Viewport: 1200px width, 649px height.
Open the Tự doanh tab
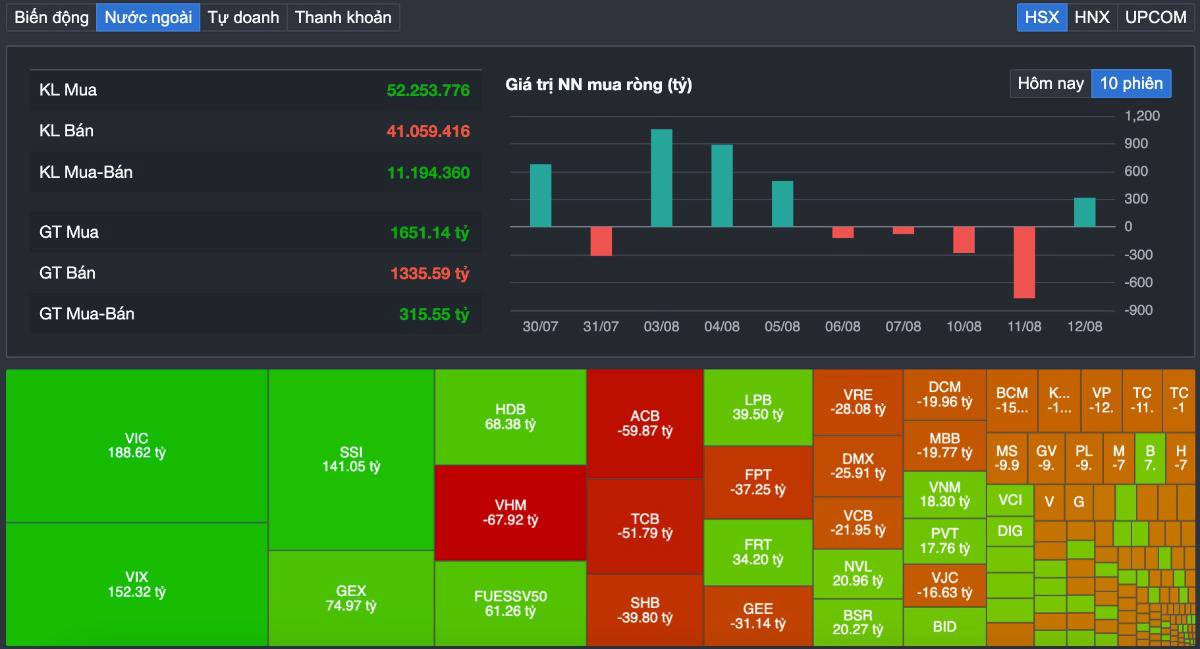pyautogui.click(x=243, y=17)
